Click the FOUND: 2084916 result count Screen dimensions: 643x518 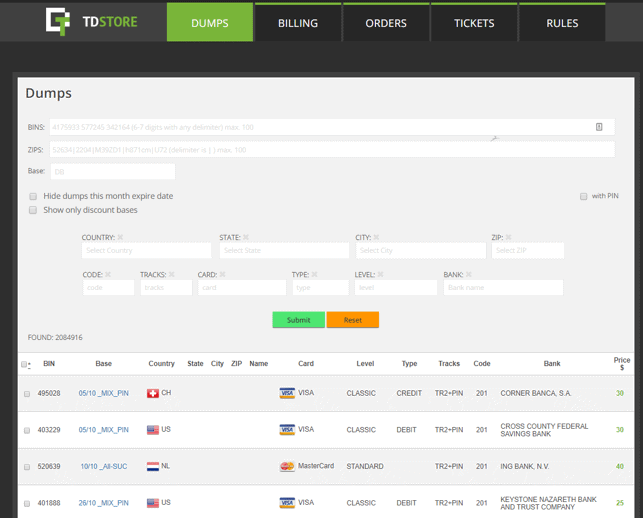point(55,338)
